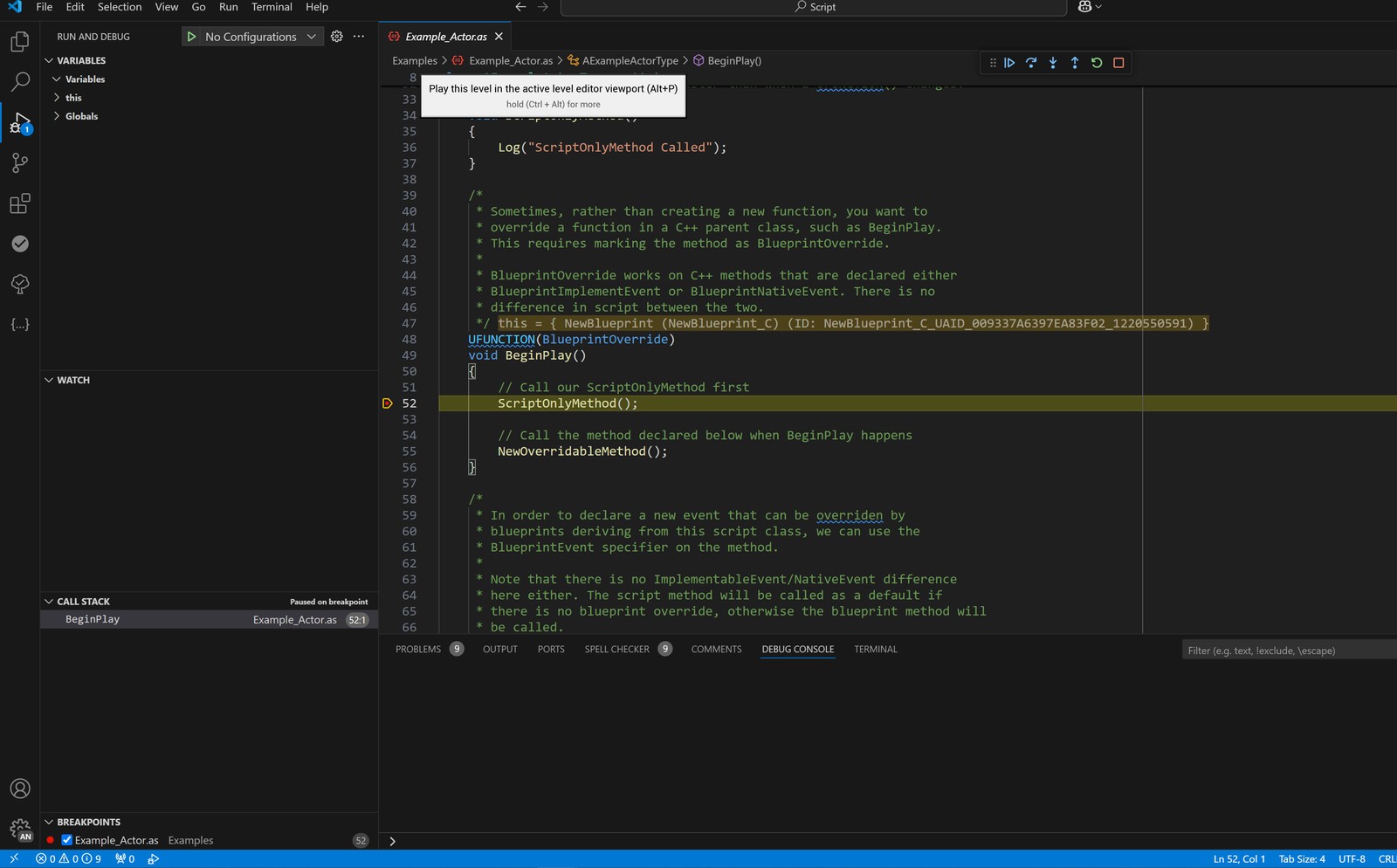Expand the Globals variable node

(57, 116)
